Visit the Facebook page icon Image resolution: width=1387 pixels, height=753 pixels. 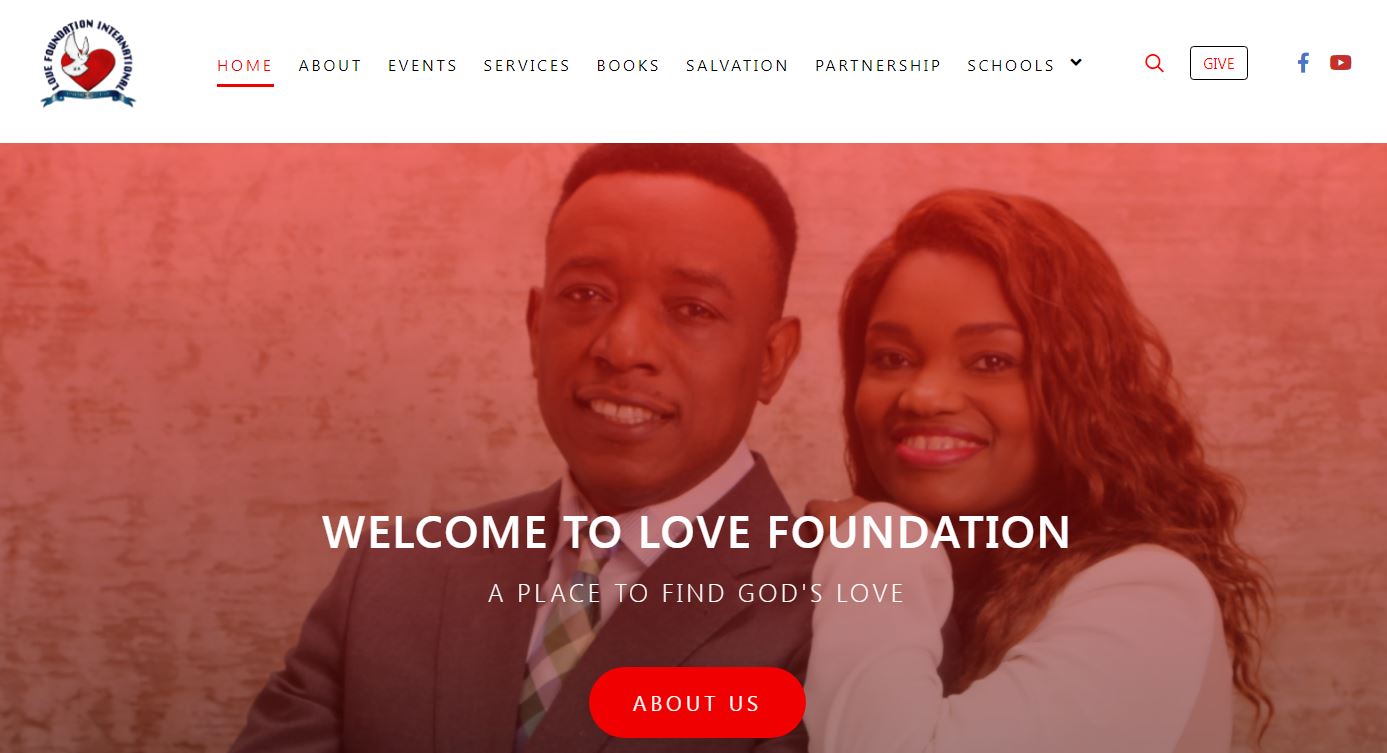pyautogui.click(x=1303, y=63)
